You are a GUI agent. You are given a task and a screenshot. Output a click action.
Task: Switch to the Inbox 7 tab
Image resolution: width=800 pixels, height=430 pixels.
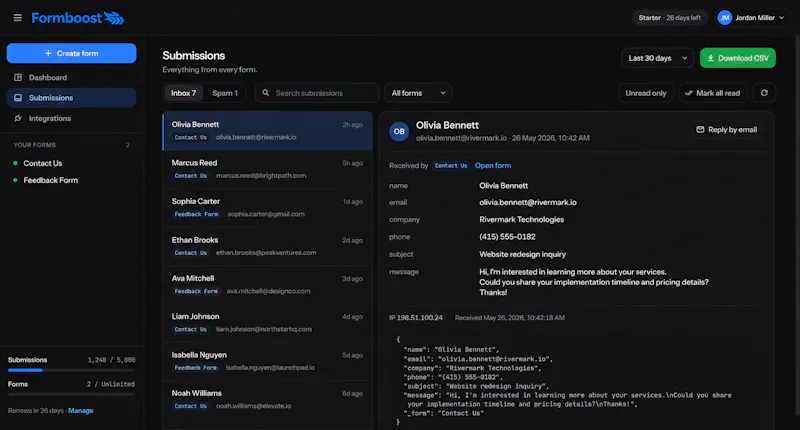(183, 93)
